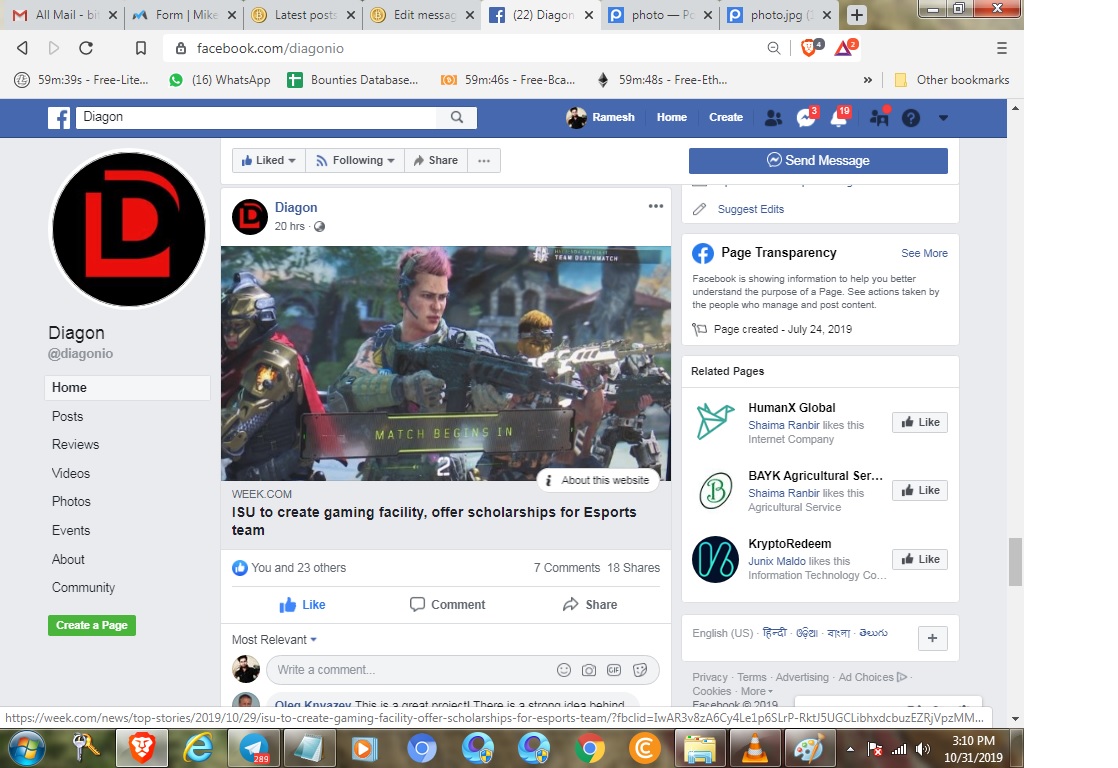Open About this website info
1118x768 pixels.
click(598, 480)
